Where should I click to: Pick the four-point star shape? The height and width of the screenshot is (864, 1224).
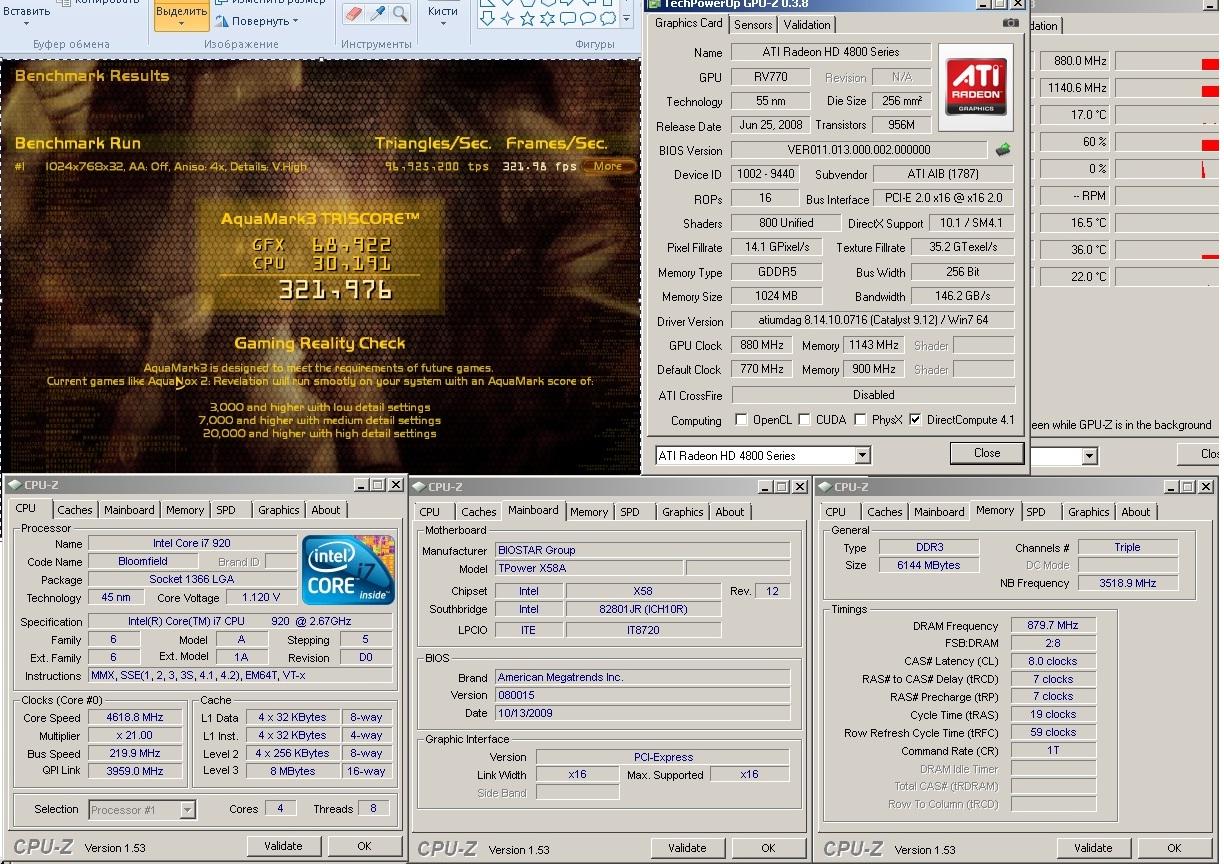[507, 18]
